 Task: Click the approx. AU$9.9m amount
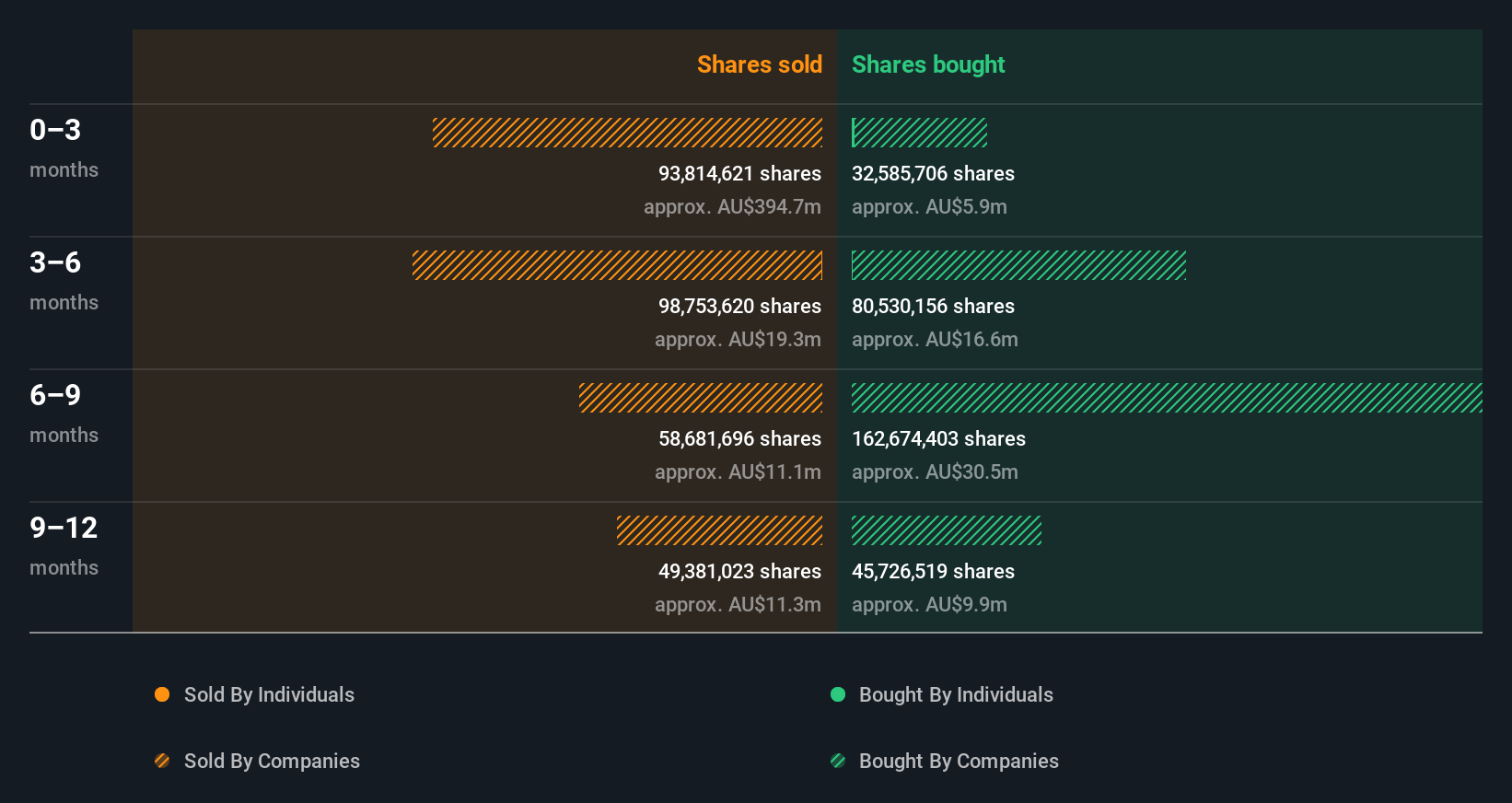929,604
